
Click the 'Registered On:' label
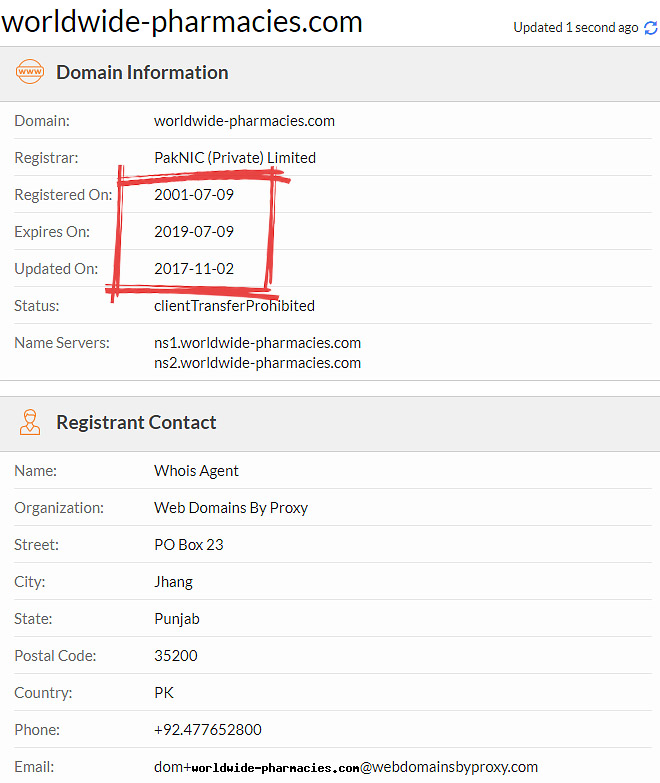[x=63, y=195]
